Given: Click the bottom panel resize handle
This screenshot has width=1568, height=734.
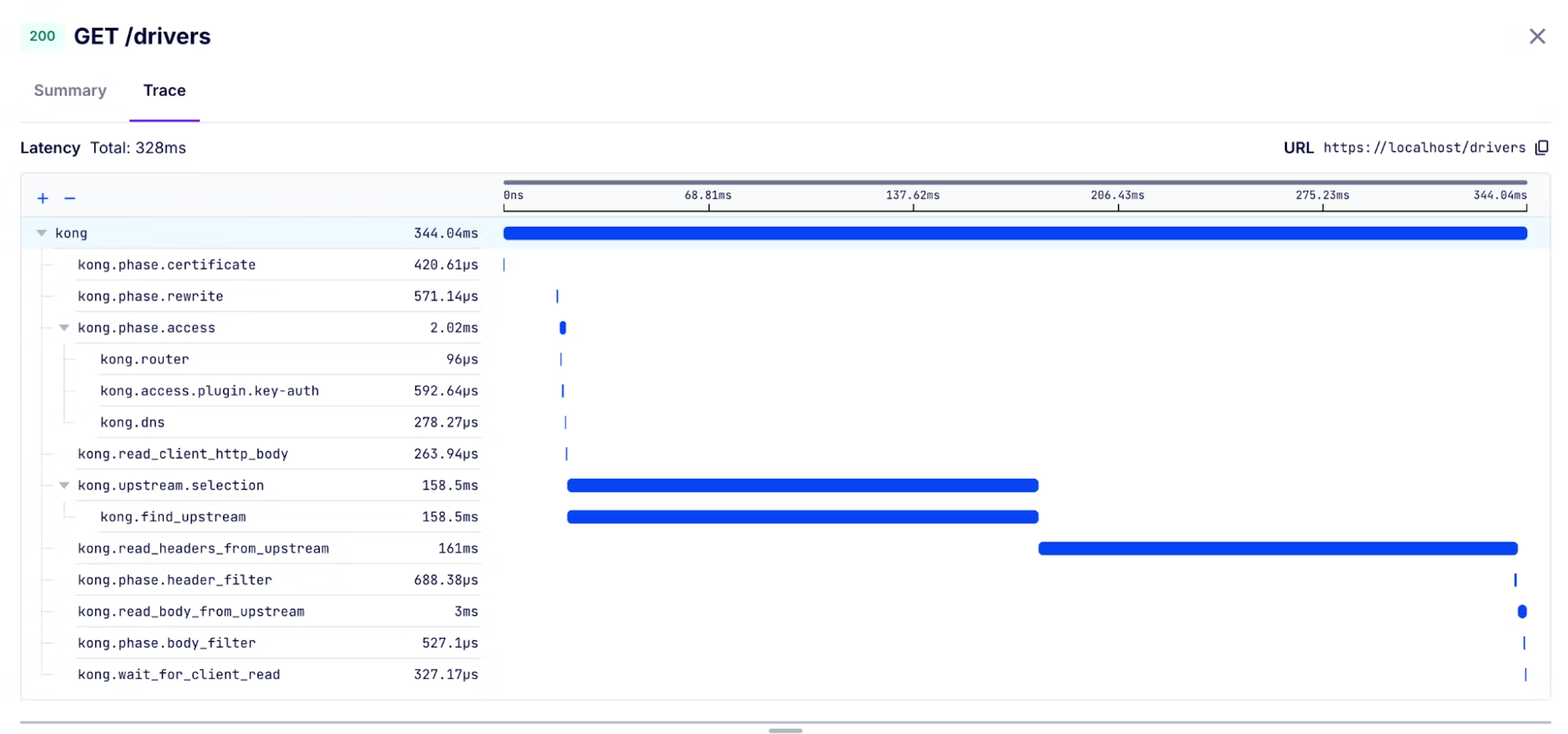Looking at the screenshot, I should 785,730.
